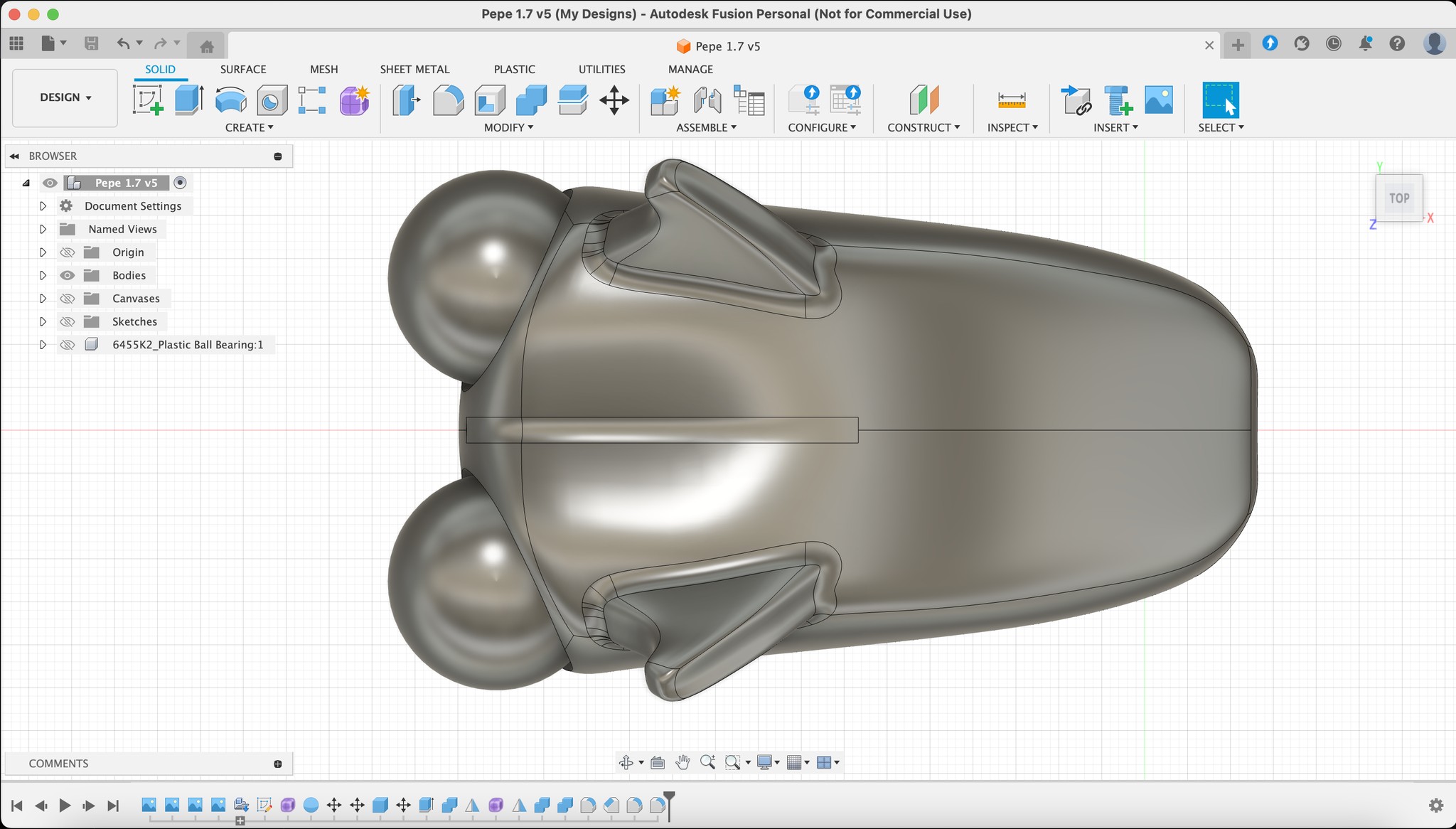Click the Insert Derive icon
The height and width of the screenshot is (829, 1456).
(x=1076, y=100)
